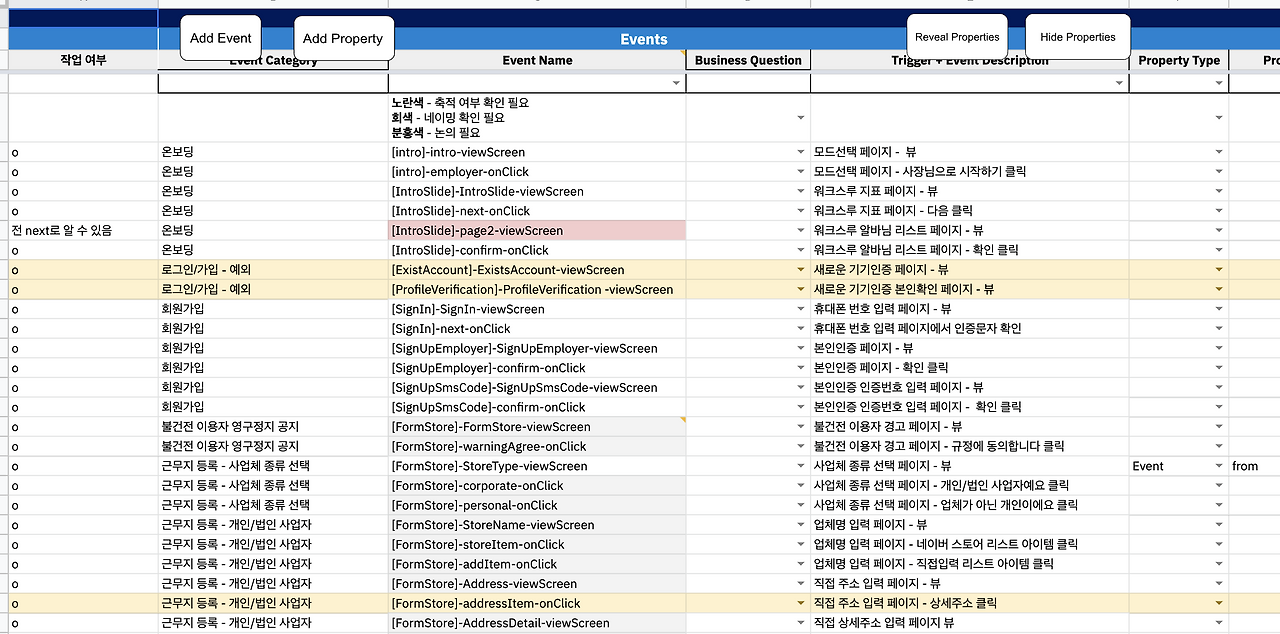Select the [FormStore]-StoreName-viewScreen cell
Screen dimensions: 1280x634
tap(537, 525)
